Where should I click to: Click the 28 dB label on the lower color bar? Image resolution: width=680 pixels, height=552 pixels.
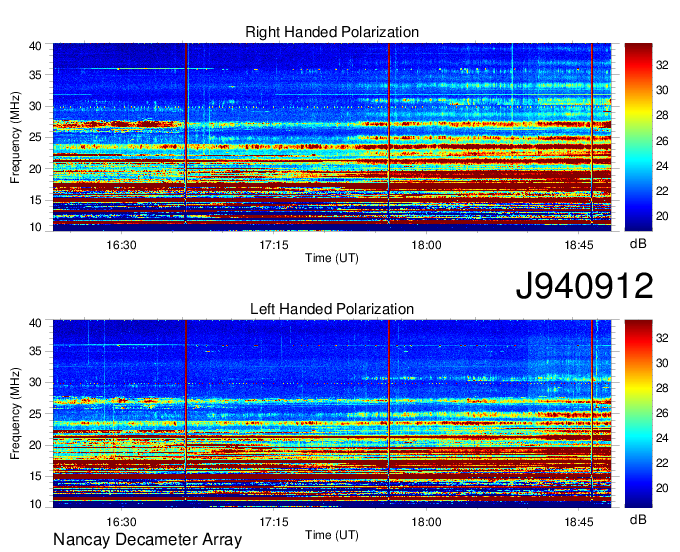(662, 388)
